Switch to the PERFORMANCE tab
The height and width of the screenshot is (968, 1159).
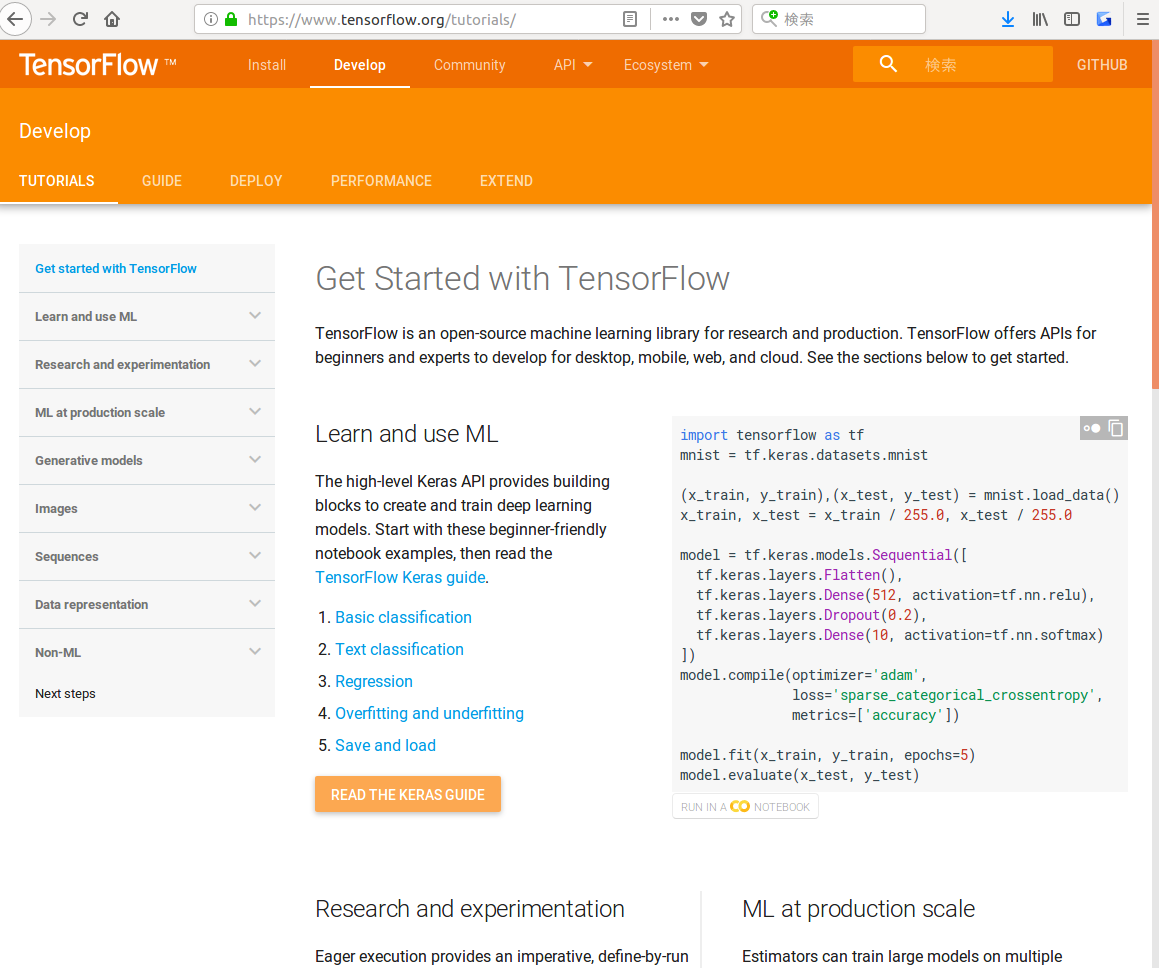381,181
